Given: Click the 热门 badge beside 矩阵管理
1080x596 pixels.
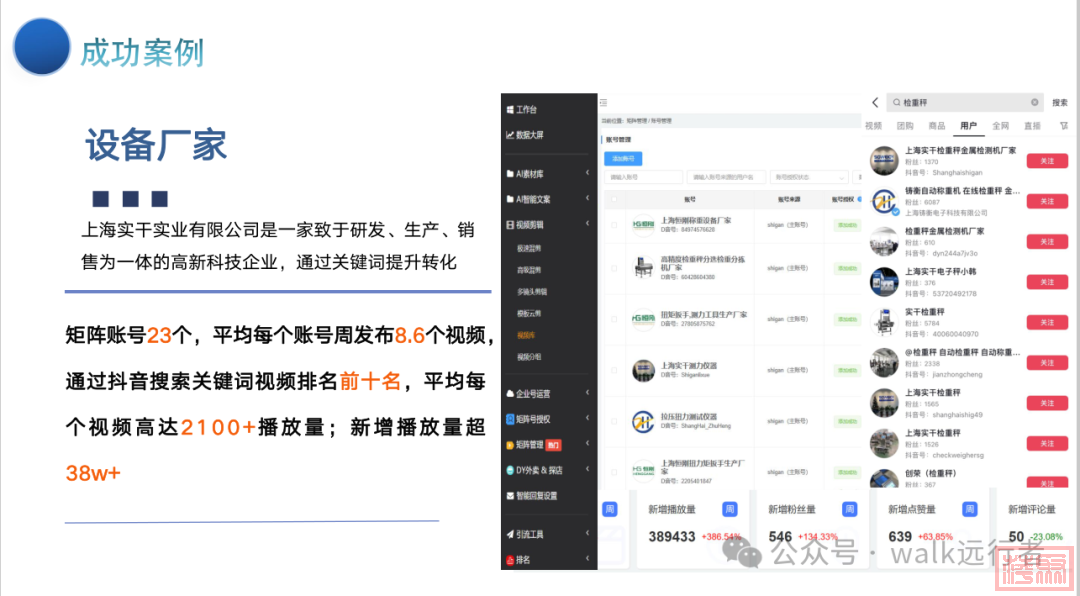Looking at the screenshot, I should tap(553, 445).
